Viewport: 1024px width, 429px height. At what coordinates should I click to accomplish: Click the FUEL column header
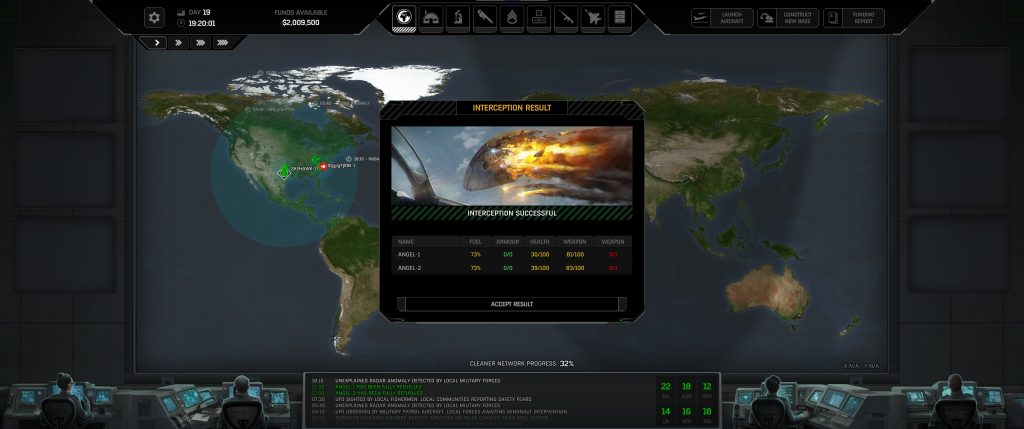point(475,242)
